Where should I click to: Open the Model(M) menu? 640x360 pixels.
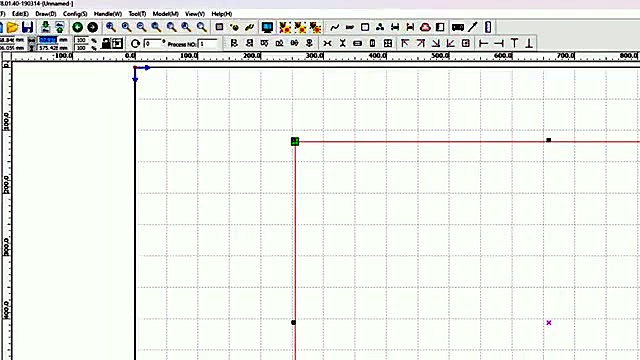point(165,14)
